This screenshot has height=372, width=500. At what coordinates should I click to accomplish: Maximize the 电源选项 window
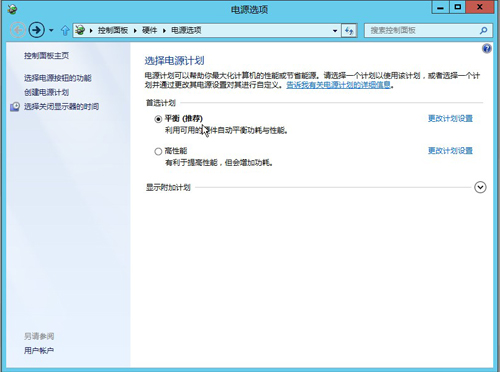tap(458, 7)
